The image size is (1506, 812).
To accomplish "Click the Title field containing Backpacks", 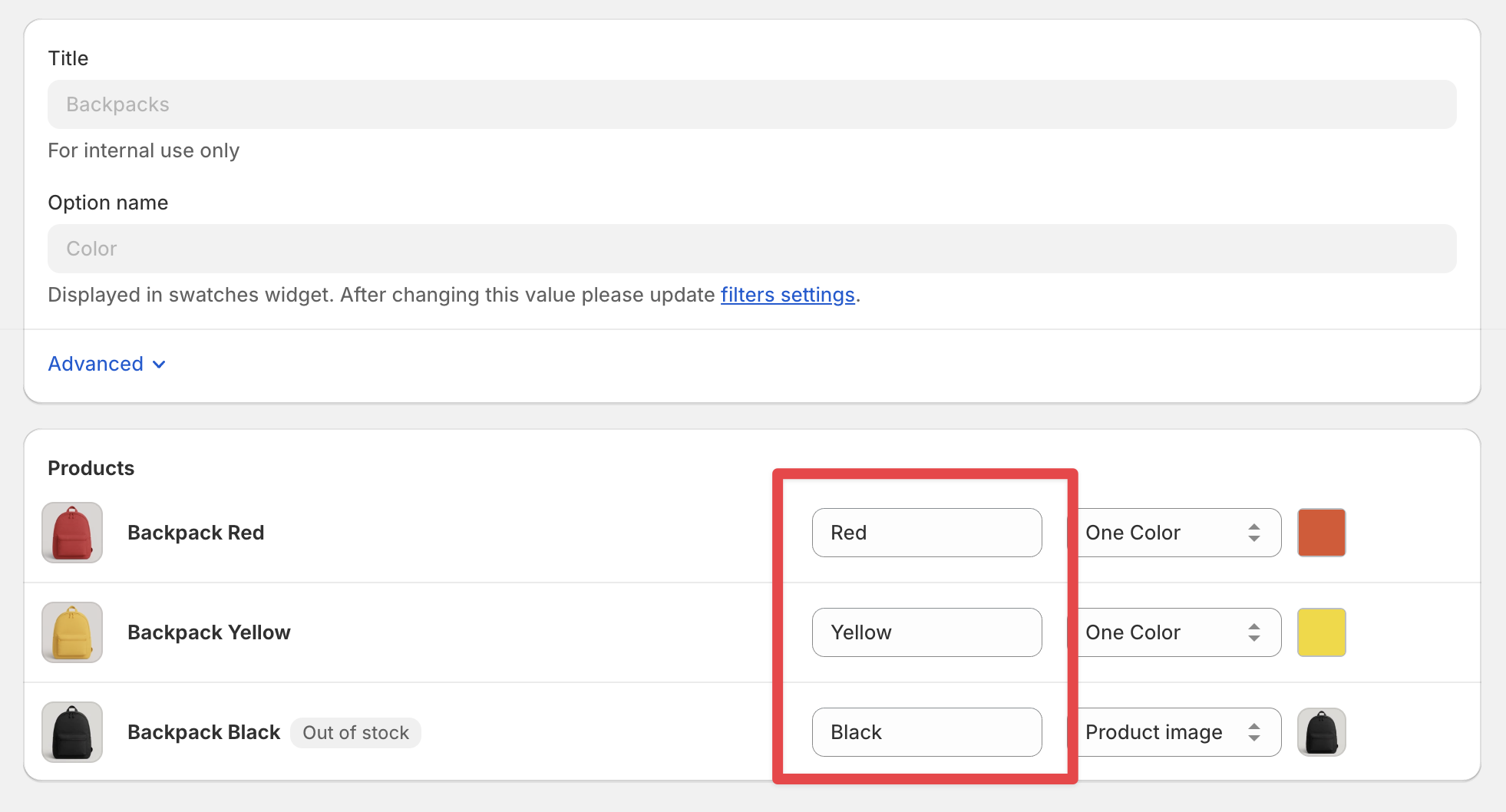I will (752, 104).
